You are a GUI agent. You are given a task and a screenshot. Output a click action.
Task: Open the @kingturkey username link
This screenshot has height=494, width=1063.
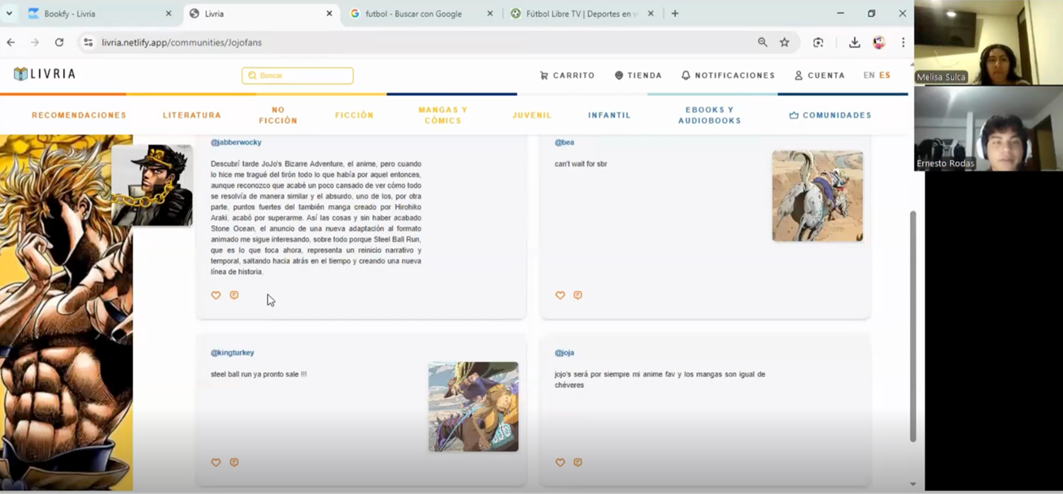(x=233, y=353)
